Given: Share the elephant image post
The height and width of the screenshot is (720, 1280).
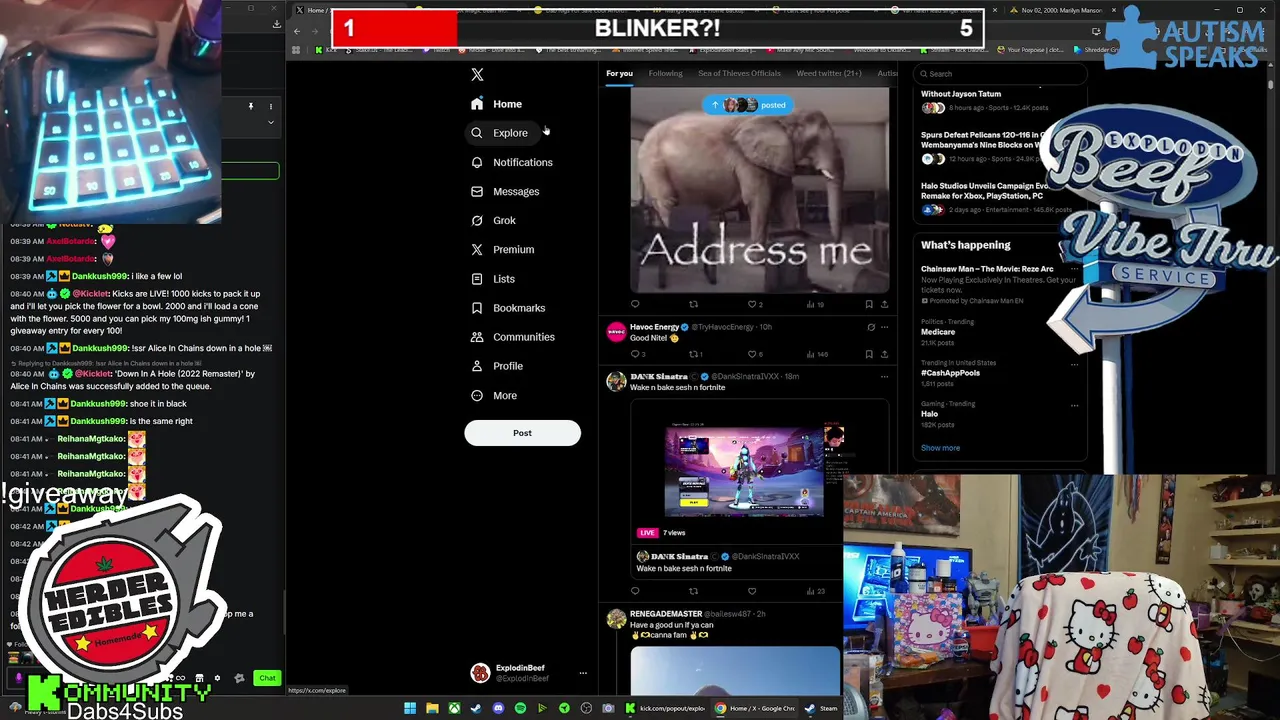Looking at the screenshot, I should (x=884, y=304).
